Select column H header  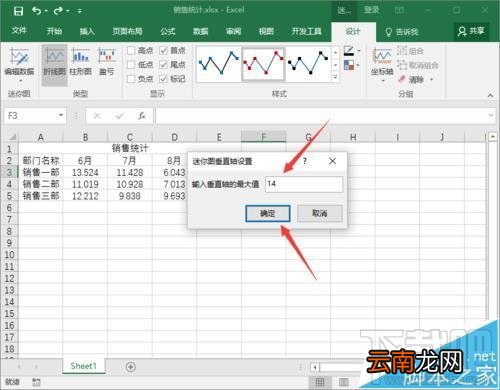353,137
